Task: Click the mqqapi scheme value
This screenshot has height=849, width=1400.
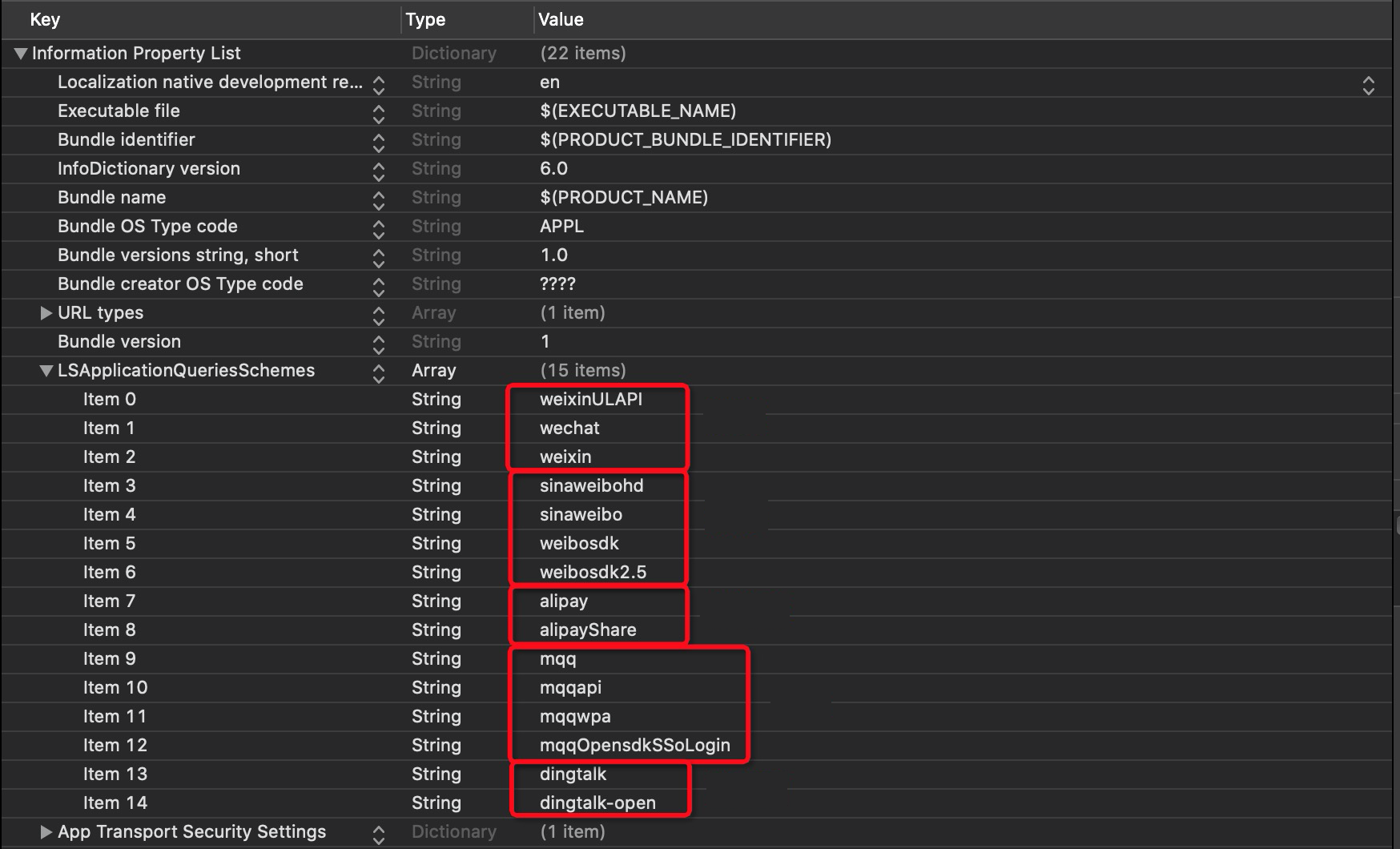Action: (x=570, y=689)
